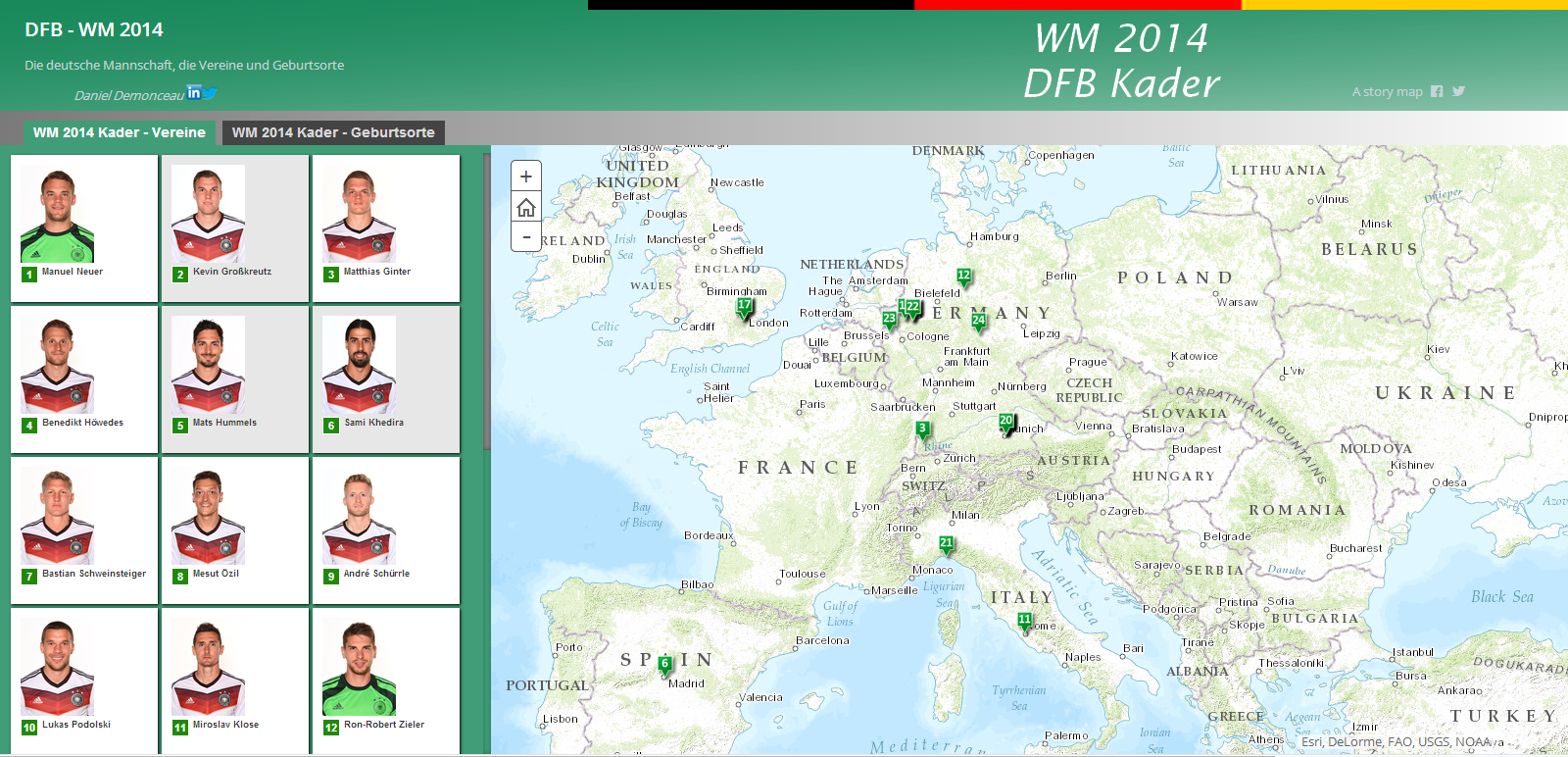Screen dimensions: 1568x757
Task: Share story map via Facebook icon
Action: [x=1437, y=91]
